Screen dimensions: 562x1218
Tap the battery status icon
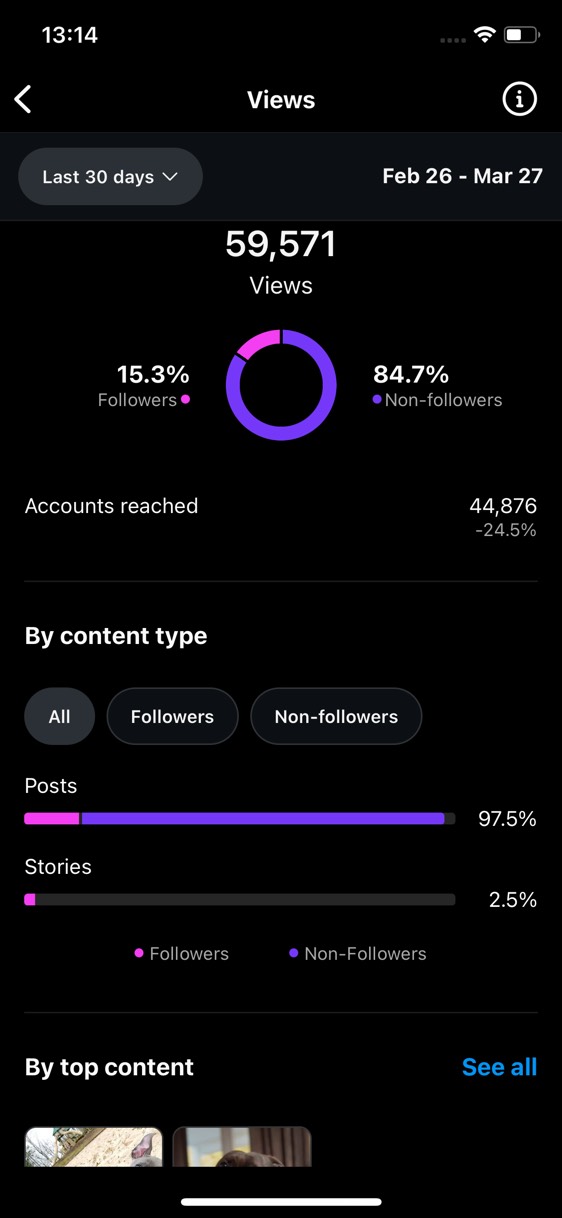point(521,35)
